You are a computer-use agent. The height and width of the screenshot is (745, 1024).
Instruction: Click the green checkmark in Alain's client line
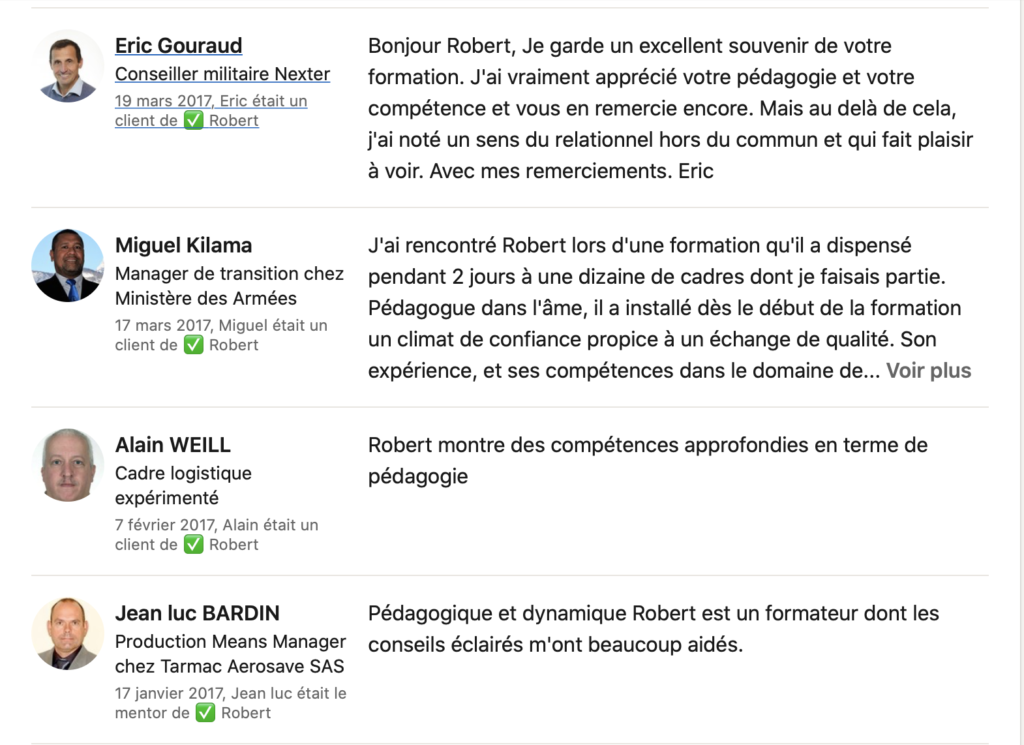click(x=194, y=545)
